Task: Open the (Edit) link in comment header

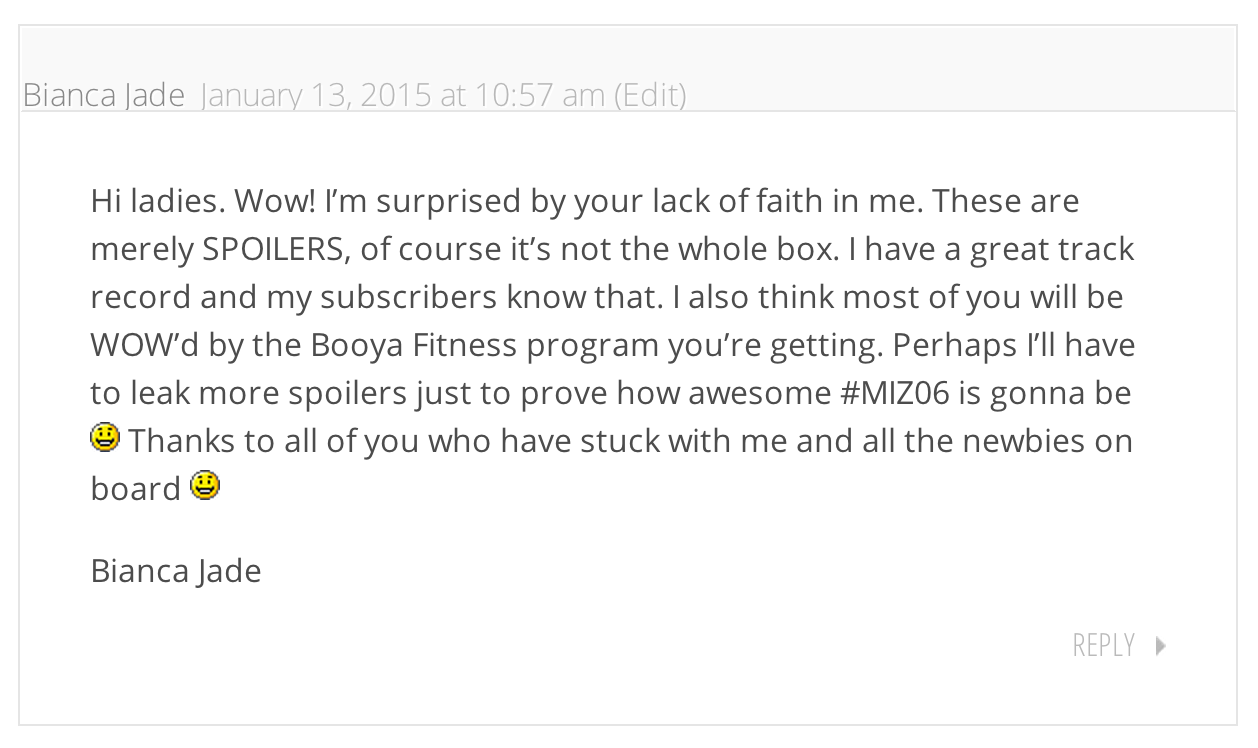Action: pos(650,95)
